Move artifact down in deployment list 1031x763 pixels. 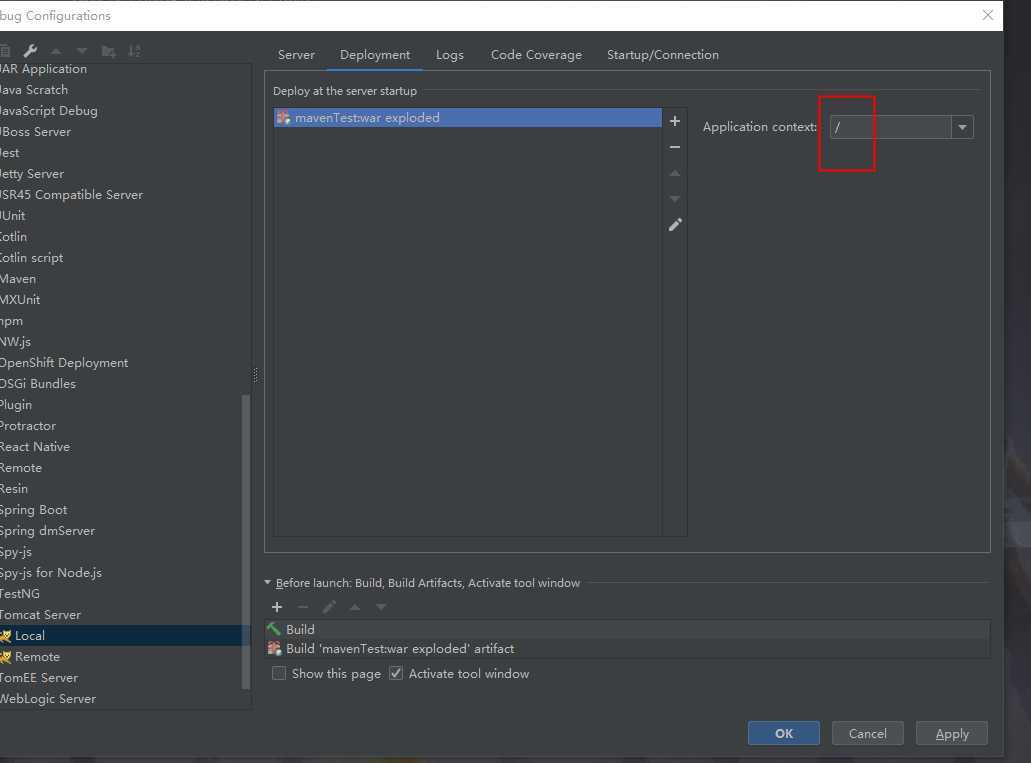[675, 199]
